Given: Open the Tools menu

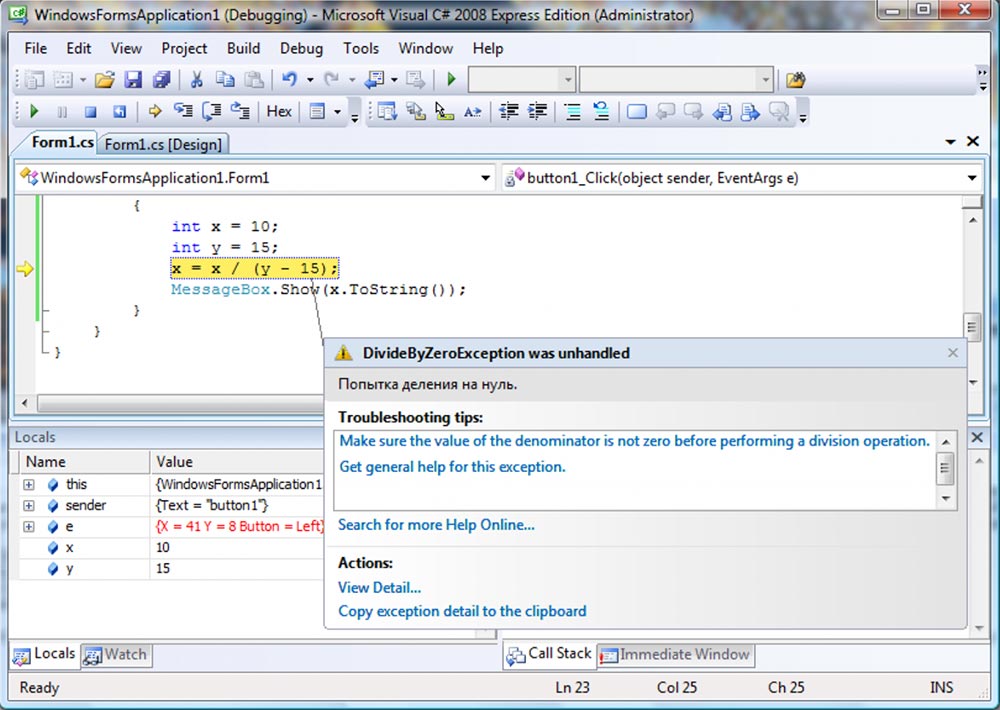Looking at the screenshot, I should 361,48.
